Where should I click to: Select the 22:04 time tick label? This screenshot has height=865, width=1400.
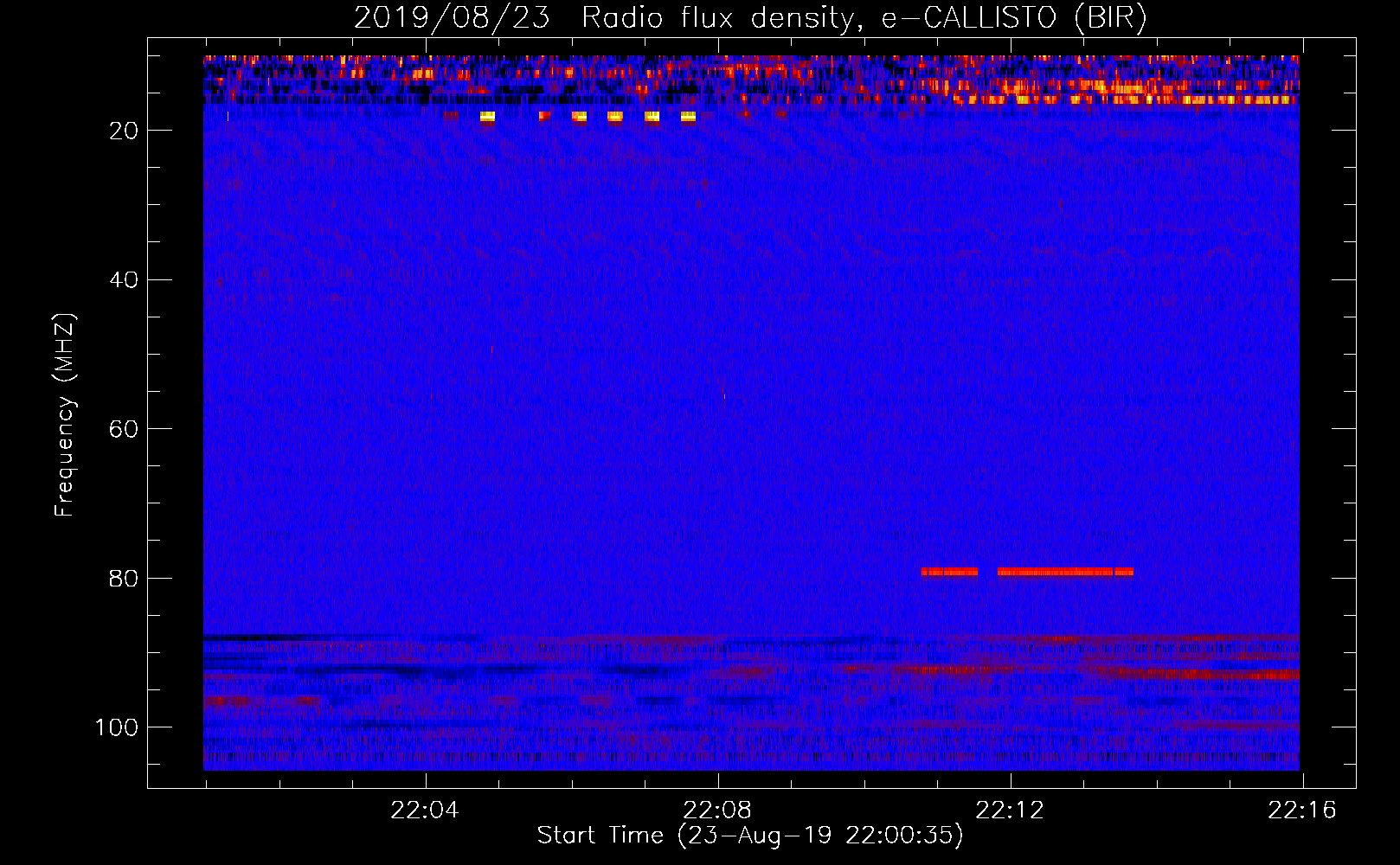click(424, 811)
